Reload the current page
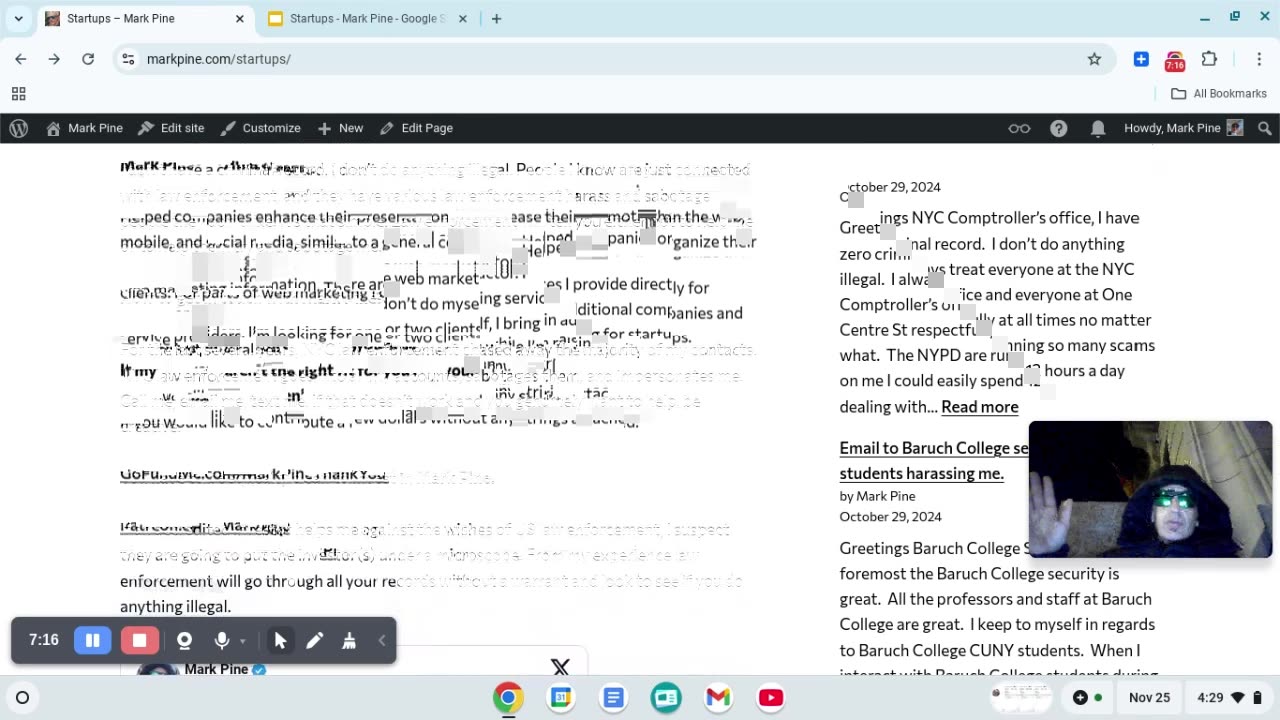Viewport: 1280px width, 720px height. coord(88,59)
